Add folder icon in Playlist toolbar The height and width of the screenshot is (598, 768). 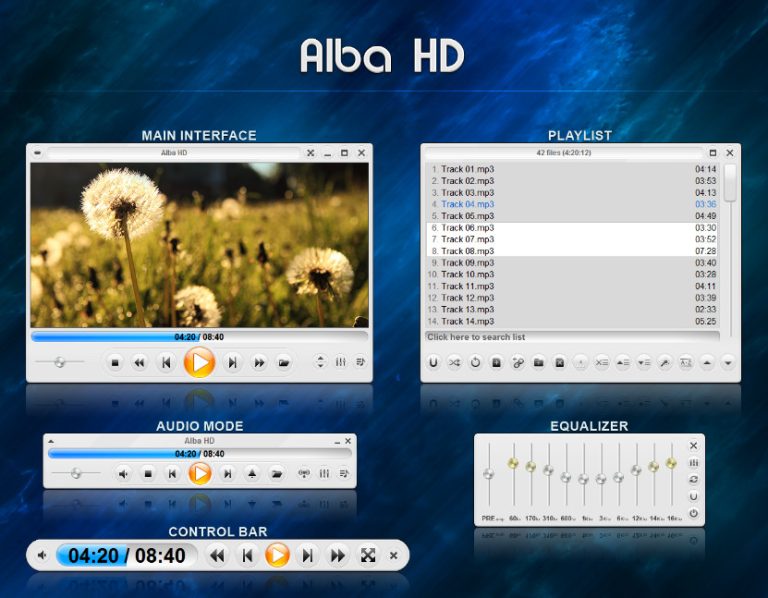[x=539, y=362]
